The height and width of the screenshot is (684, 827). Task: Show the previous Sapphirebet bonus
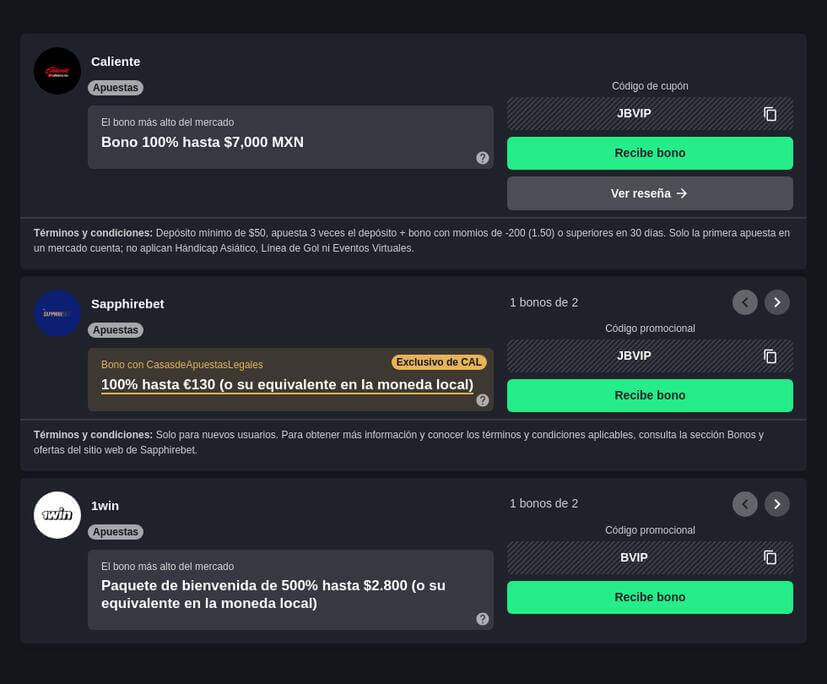pos(745,302)
